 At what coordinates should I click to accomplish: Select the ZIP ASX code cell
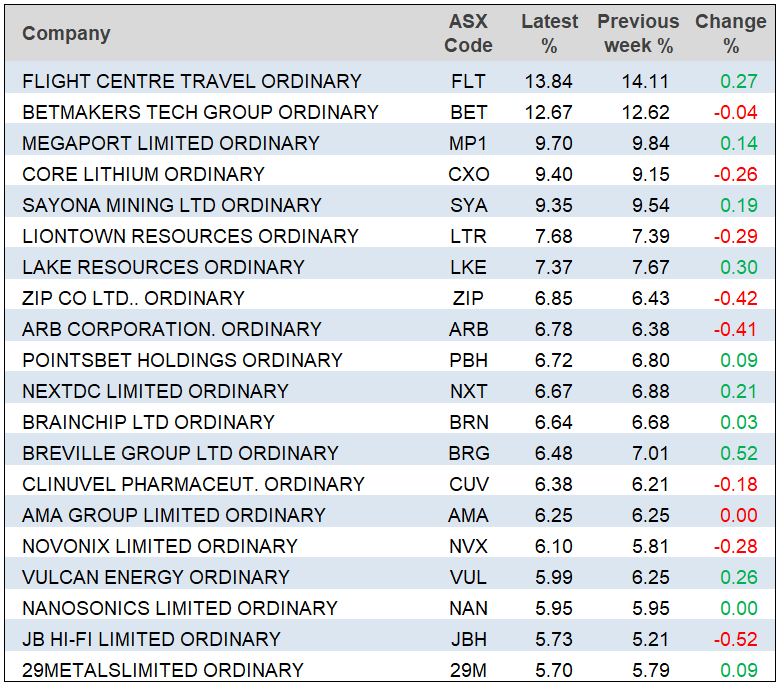(x=468, y=298)
